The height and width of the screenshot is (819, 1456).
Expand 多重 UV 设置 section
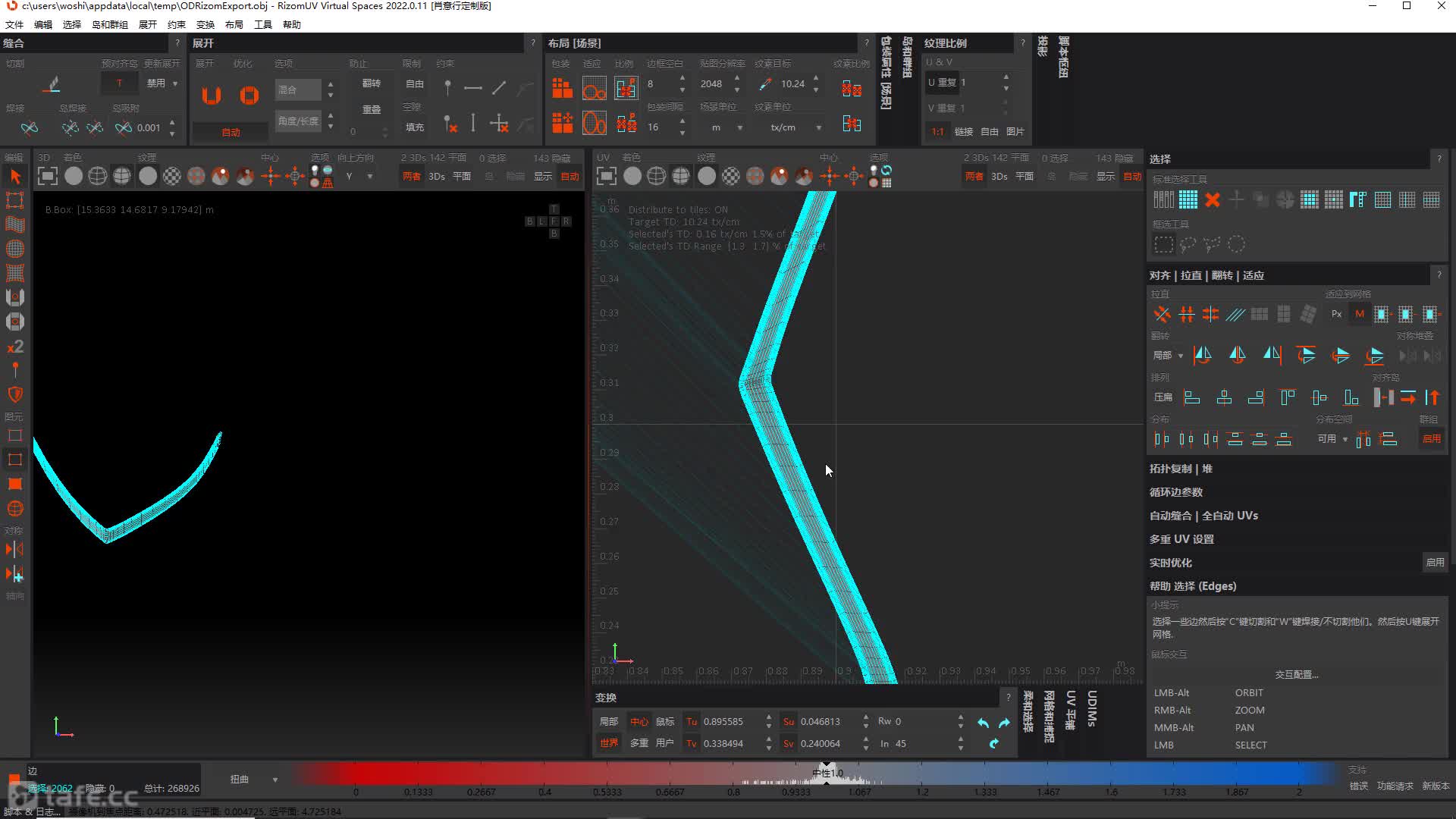(x=1181, y=539)
